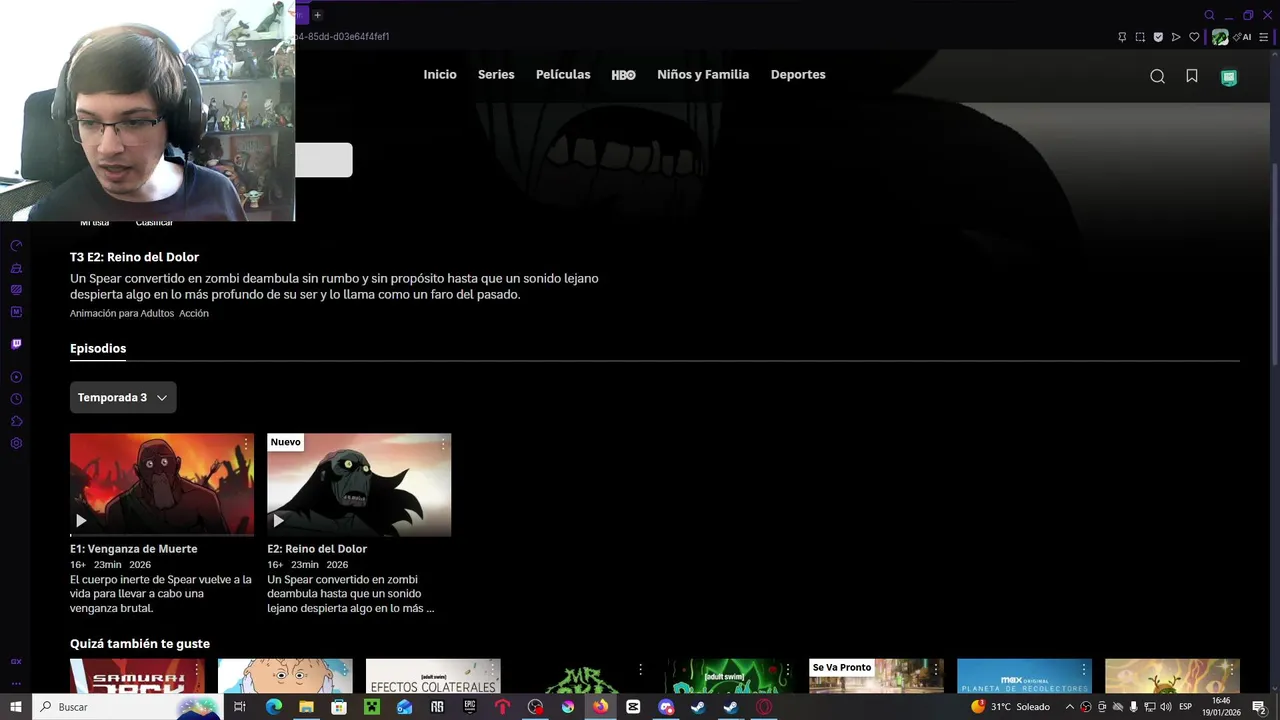
Task: Open the 31°C Soleado weather widget
Action: (x=1011, y=707)
